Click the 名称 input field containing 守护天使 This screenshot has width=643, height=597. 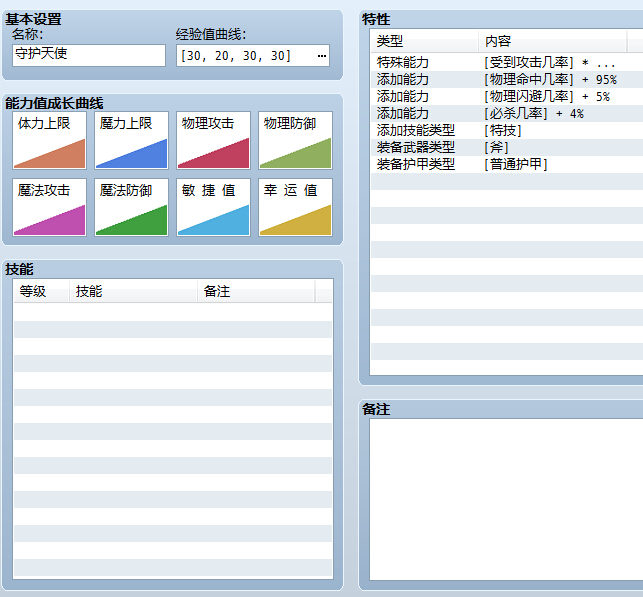(89, 55)
